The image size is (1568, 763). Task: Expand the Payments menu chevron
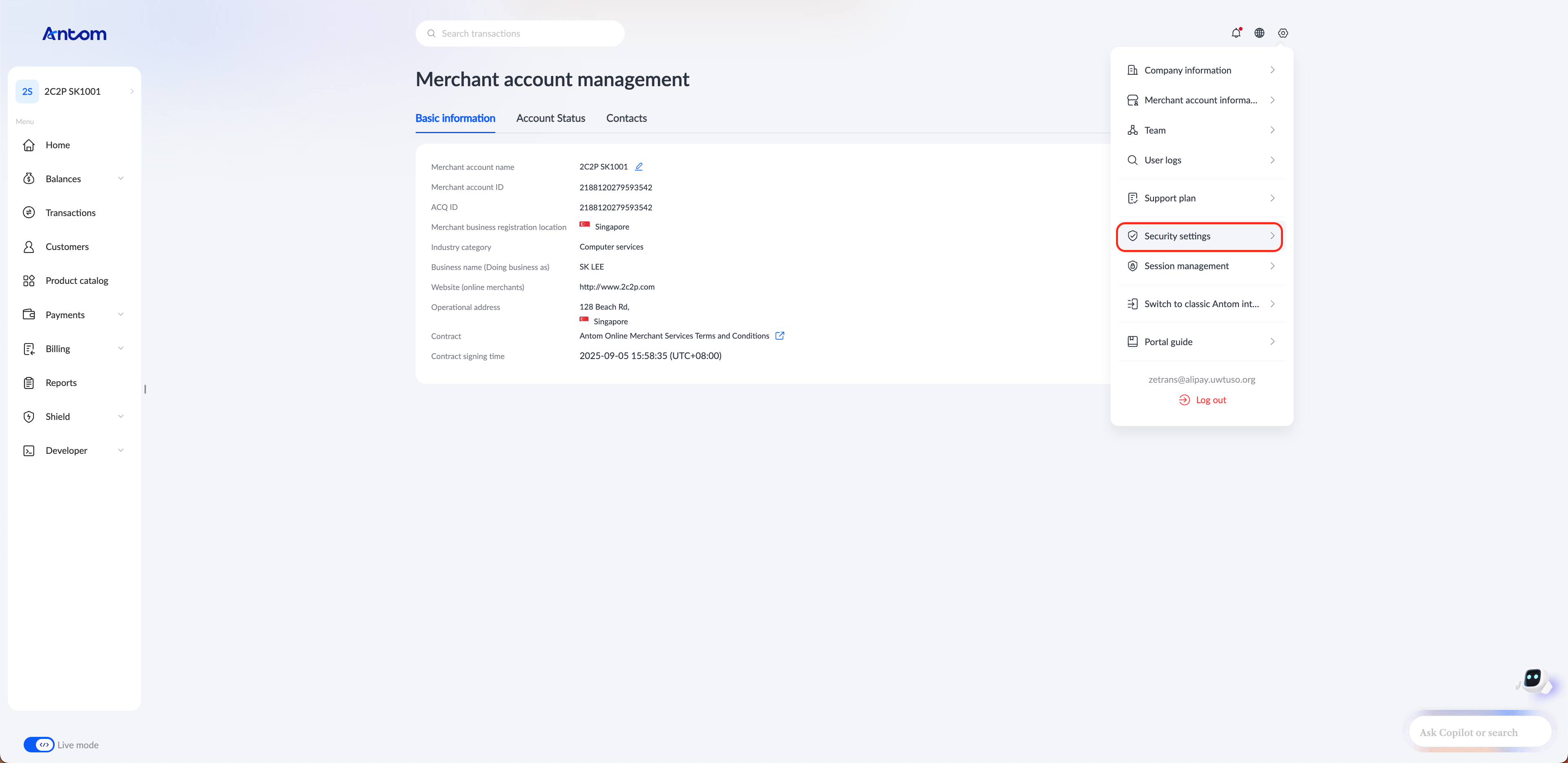coord(120,314)
